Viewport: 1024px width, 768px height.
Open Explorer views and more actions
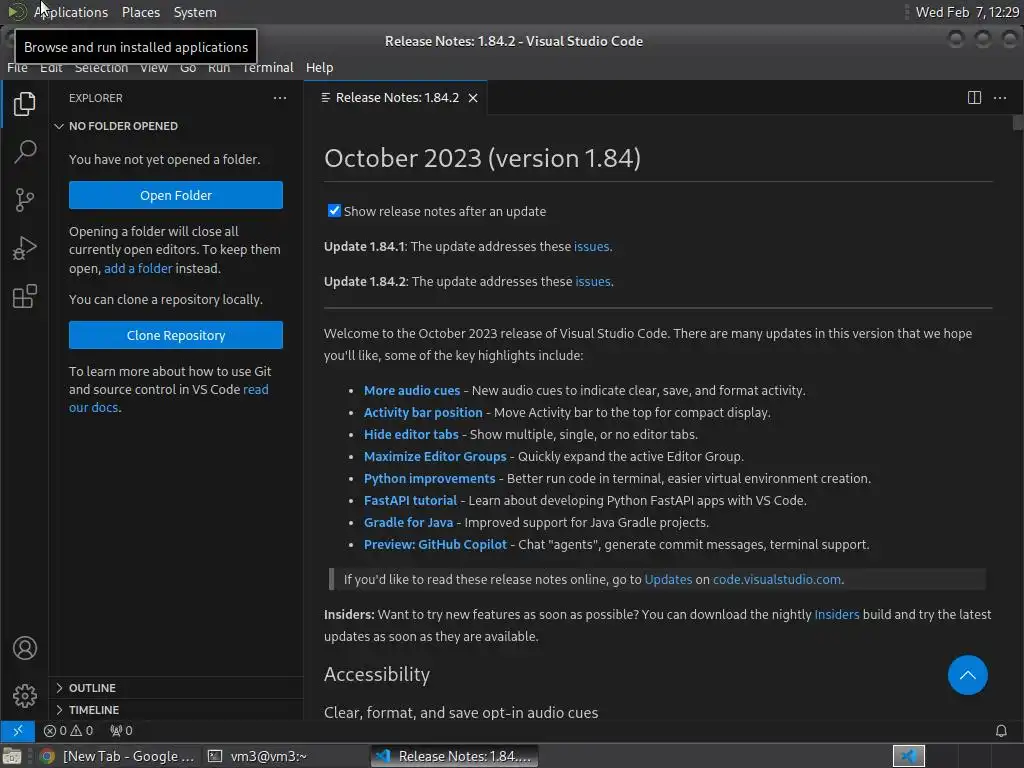point(280,98)
